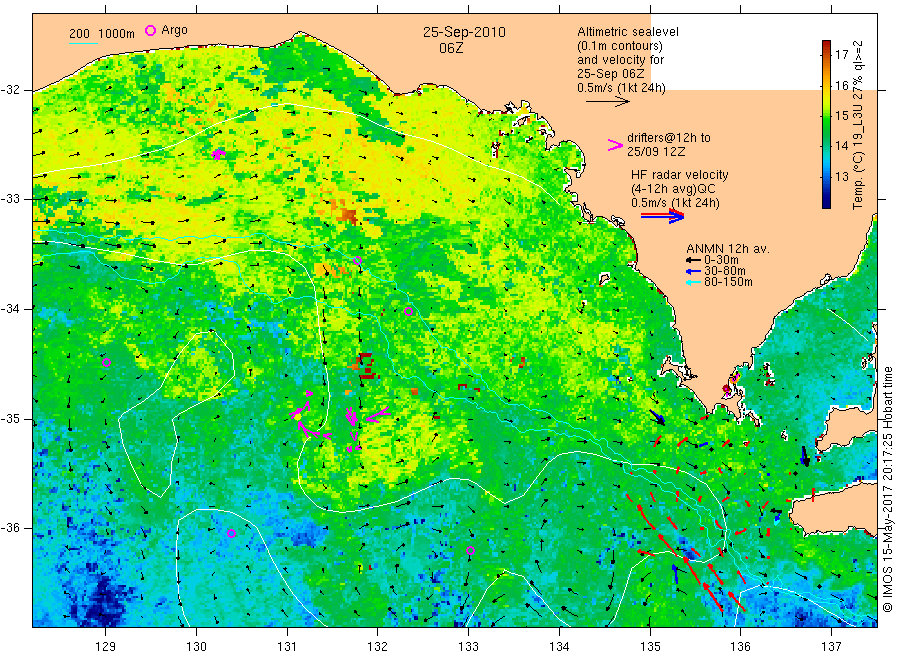Click the 135 longitude axis label
900x660 pixels.
click(650, 647)
